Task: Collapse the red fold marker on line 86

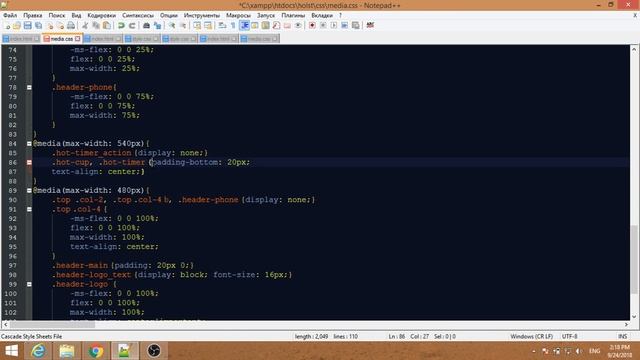Action: [x=29, y=162]
